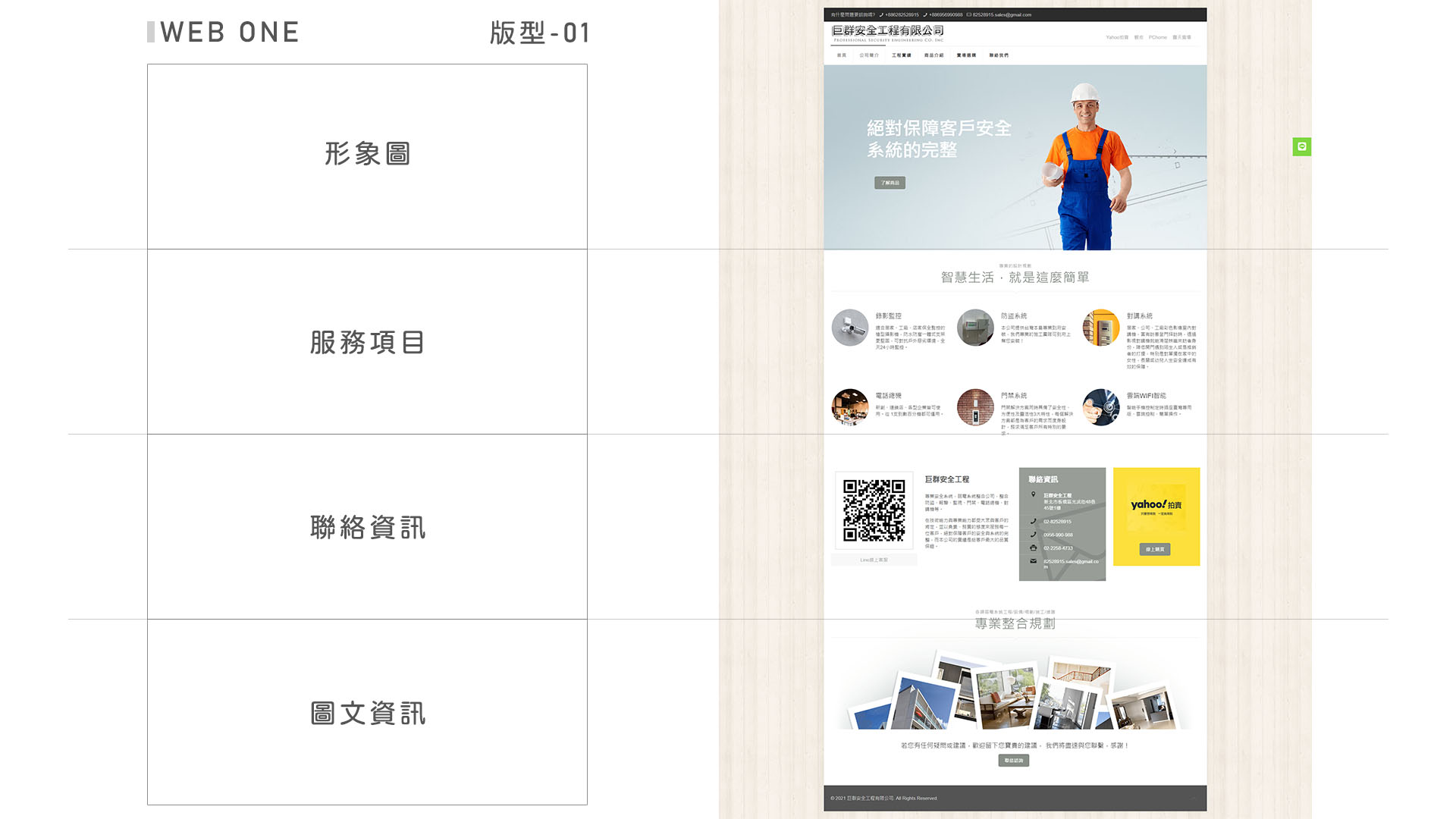Click the 了解商品 button on hero banner
The image size is (1456, 819).
[890, 183]
